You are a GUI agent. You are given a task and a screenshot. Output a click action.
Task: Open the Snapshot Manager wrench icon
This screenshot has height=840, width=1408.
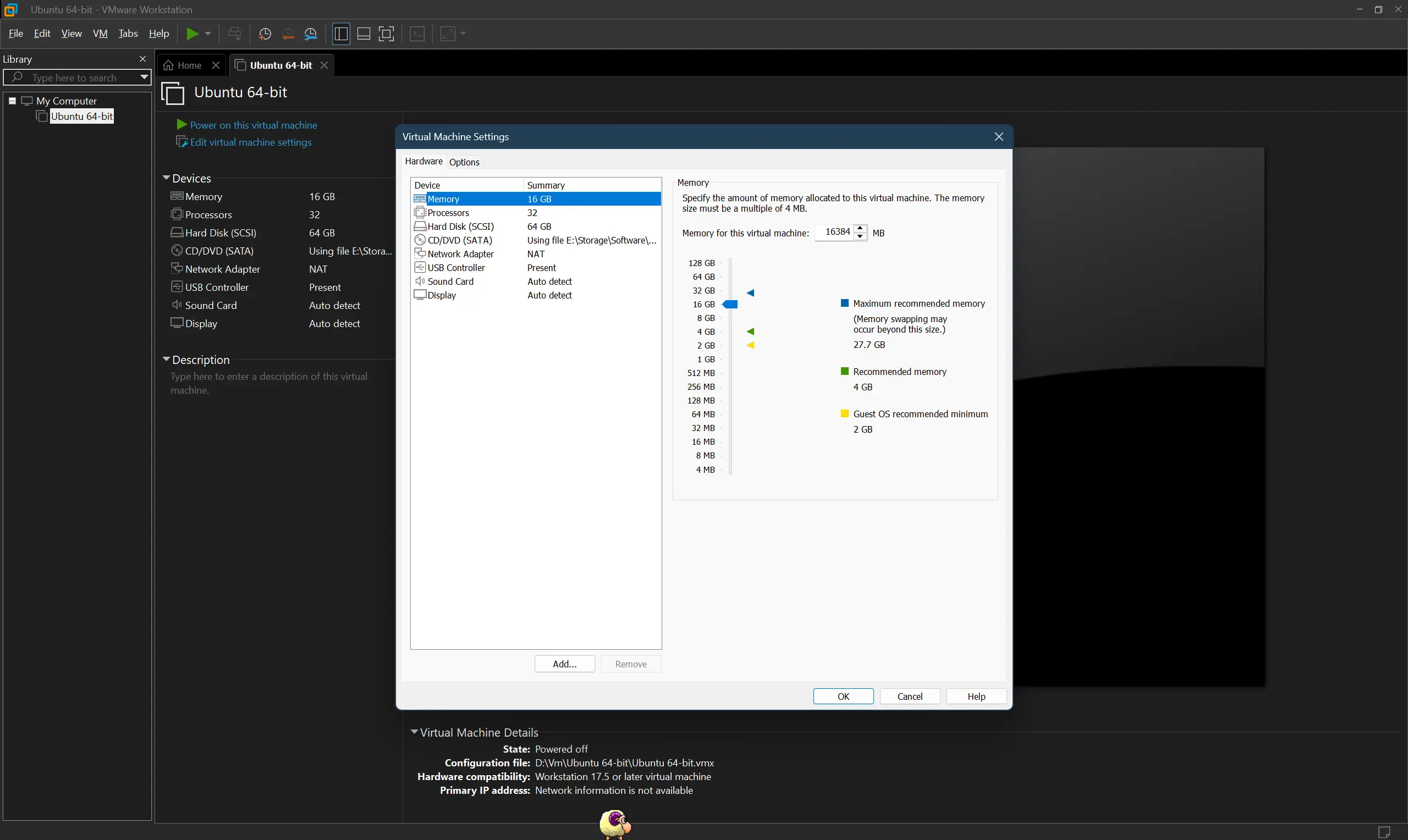pyautogui.click(x=311, y=34)
